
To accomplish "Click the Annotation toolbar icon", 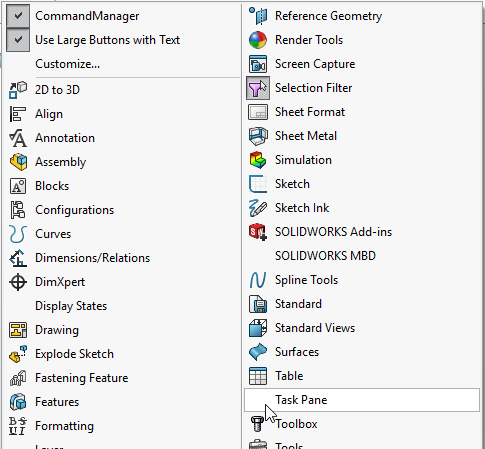I will pyautogui.click(x=18, y=138).
